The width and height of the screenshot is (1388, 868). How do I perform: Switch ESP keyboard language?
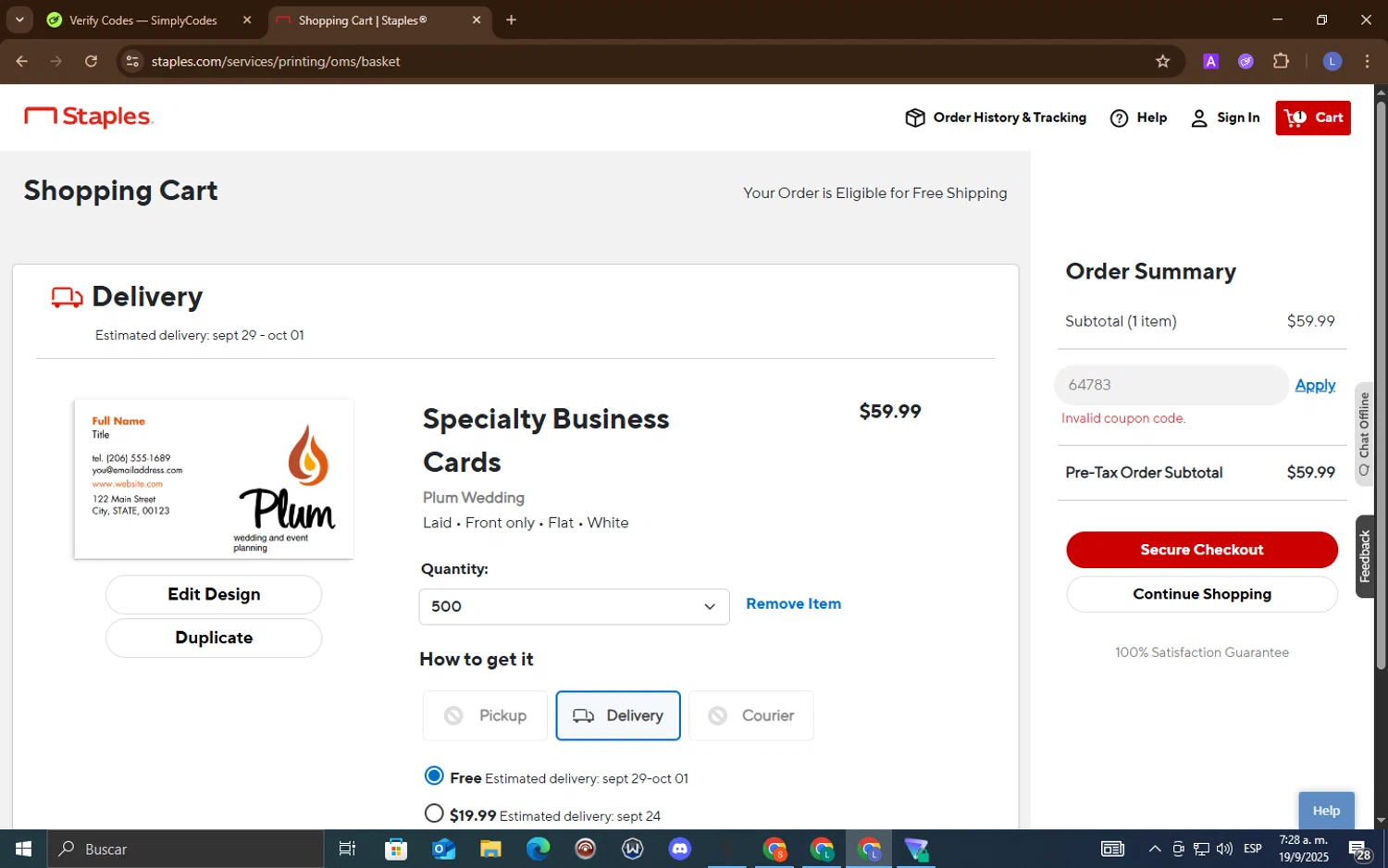click(x=1253, y=849)
